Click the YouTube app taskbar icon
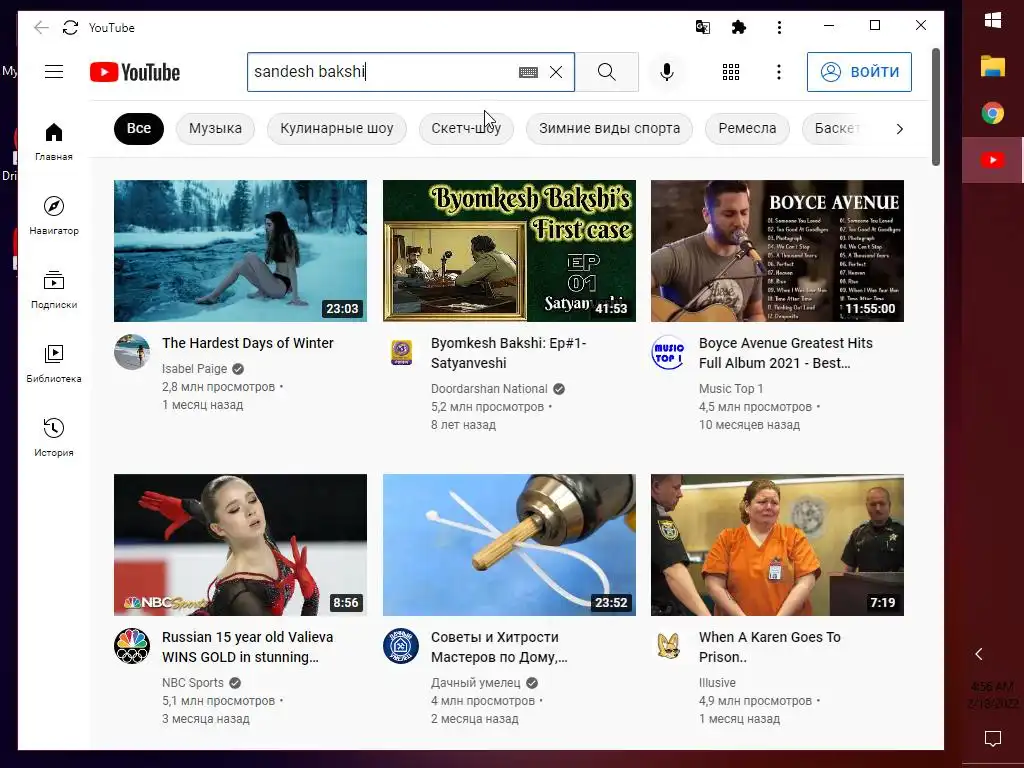The image size is (1024, 768). 993,160
